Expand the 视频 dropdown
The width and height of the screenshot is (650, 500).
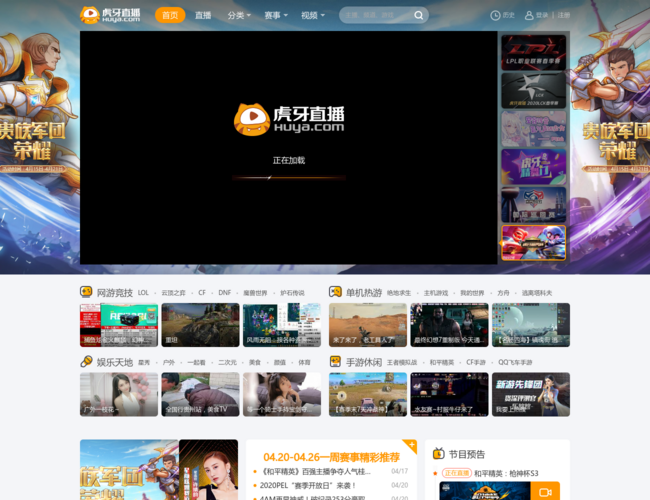pos(313,15)
